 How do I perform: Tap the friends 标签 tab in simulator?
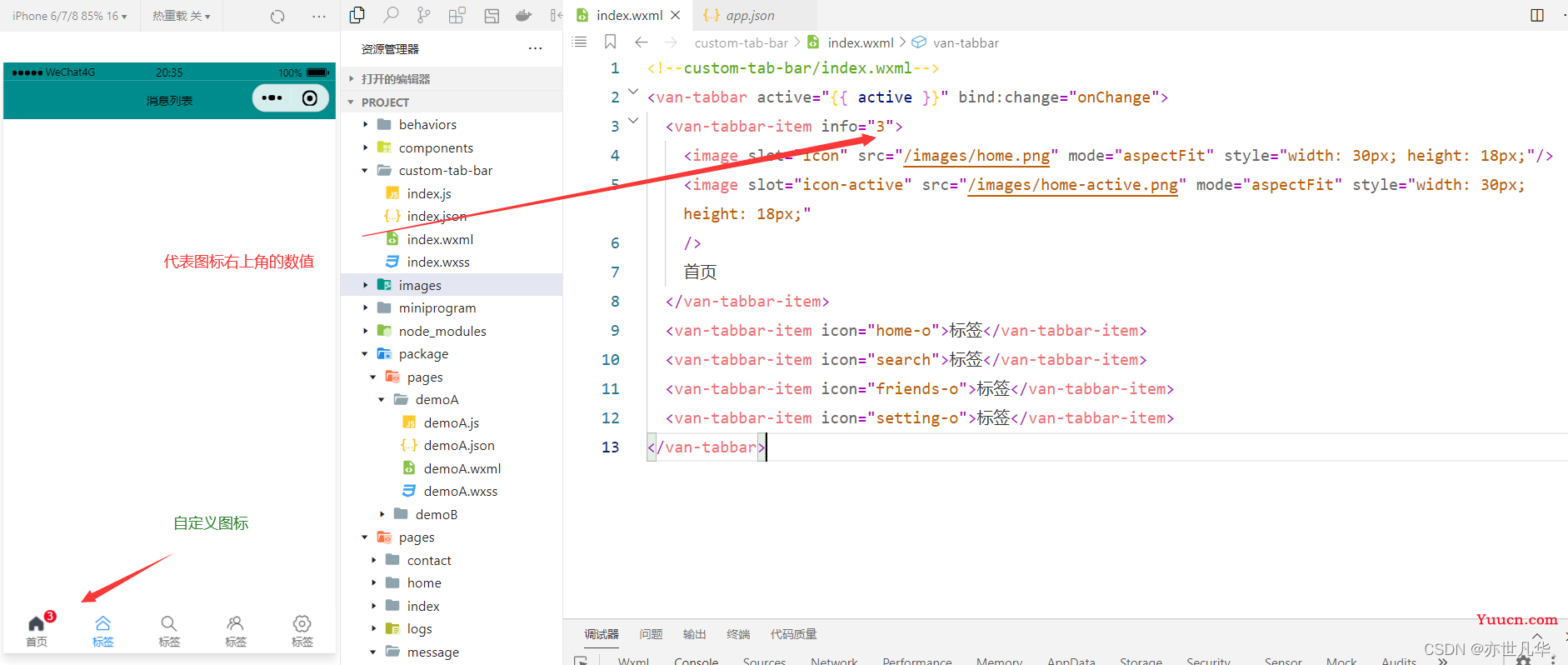236,631
